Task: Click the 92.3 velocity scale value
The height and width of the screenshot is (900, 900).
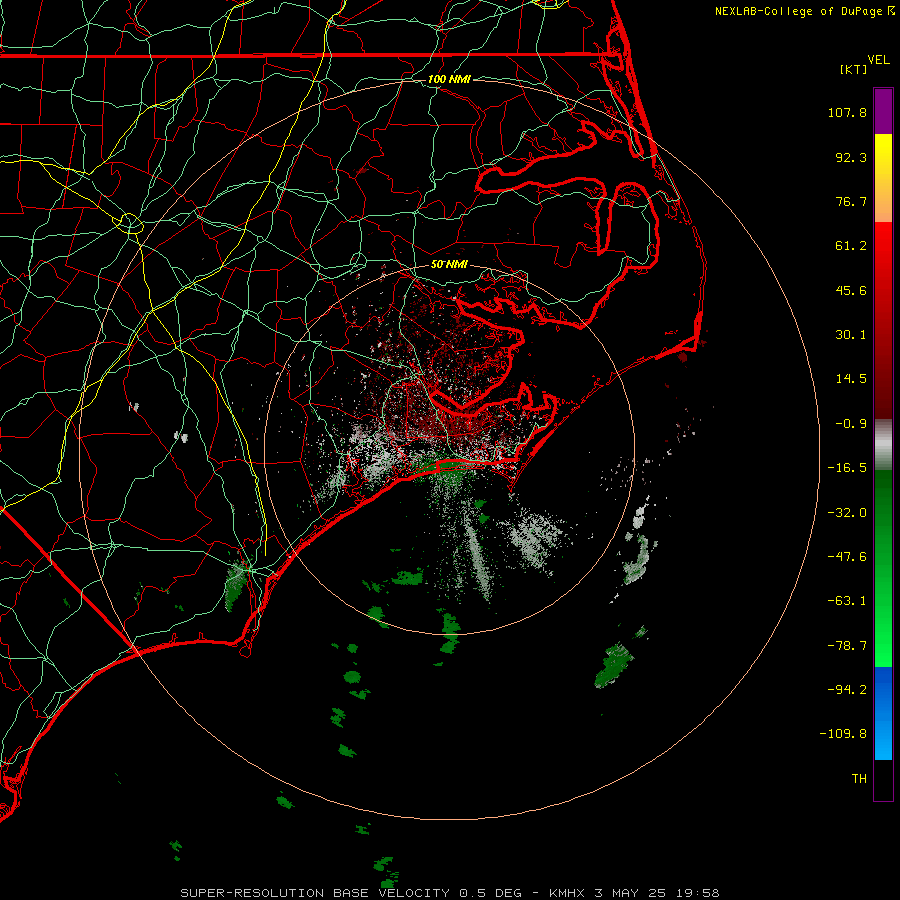Action: tap(851, 157)
